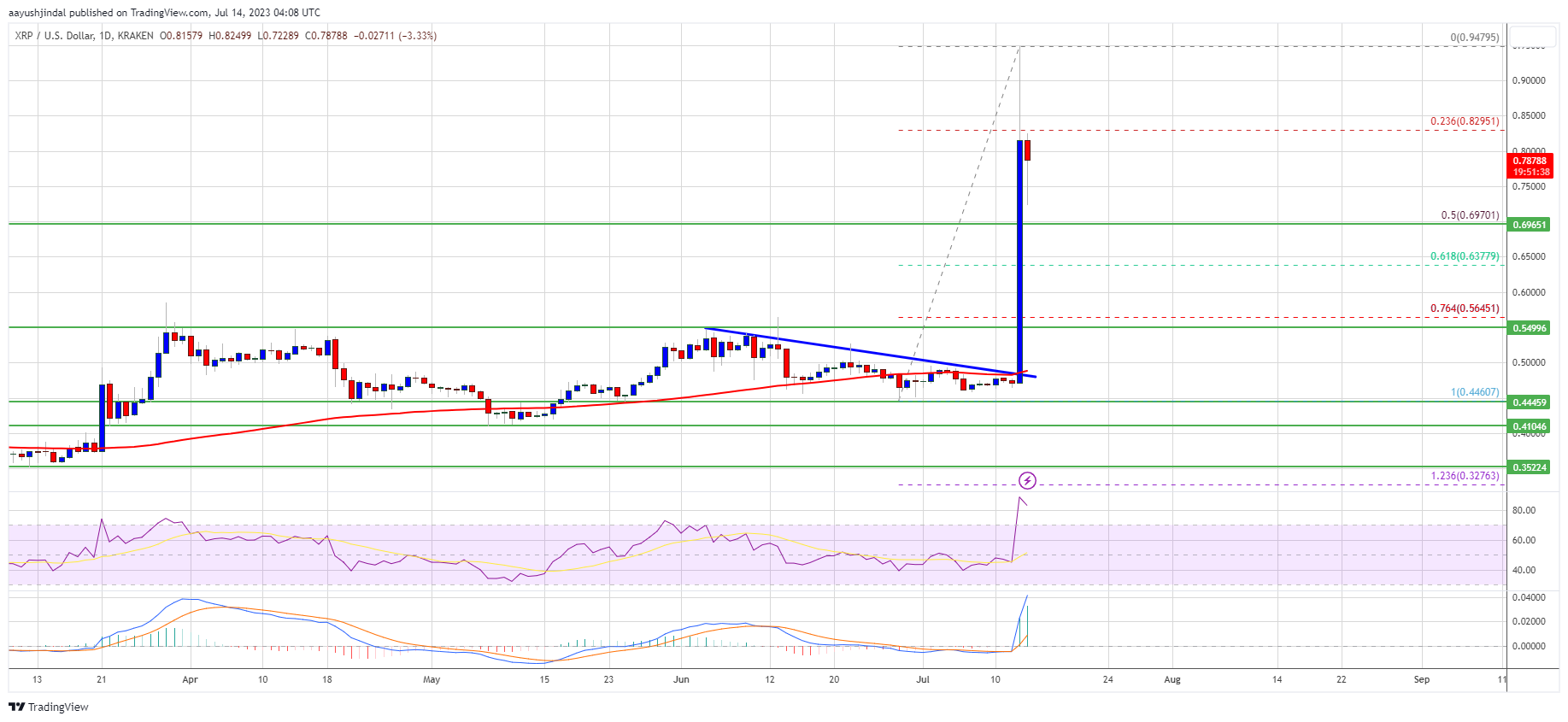
Task: Click the TradingView logo at bottom left
Action: (x=49, y=707)
